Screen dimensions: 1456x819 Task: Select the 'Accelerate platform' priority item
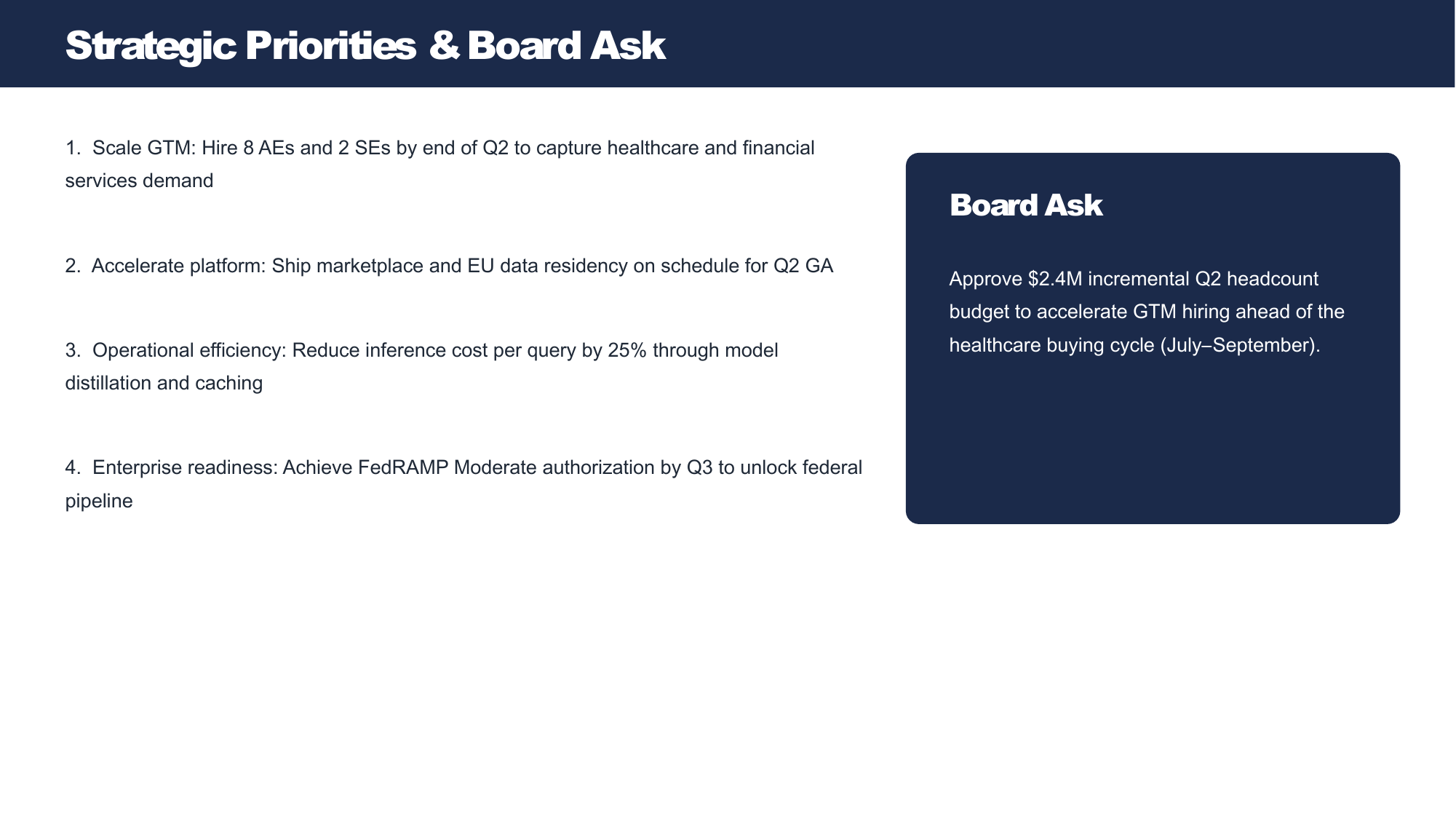pos(449,266)
